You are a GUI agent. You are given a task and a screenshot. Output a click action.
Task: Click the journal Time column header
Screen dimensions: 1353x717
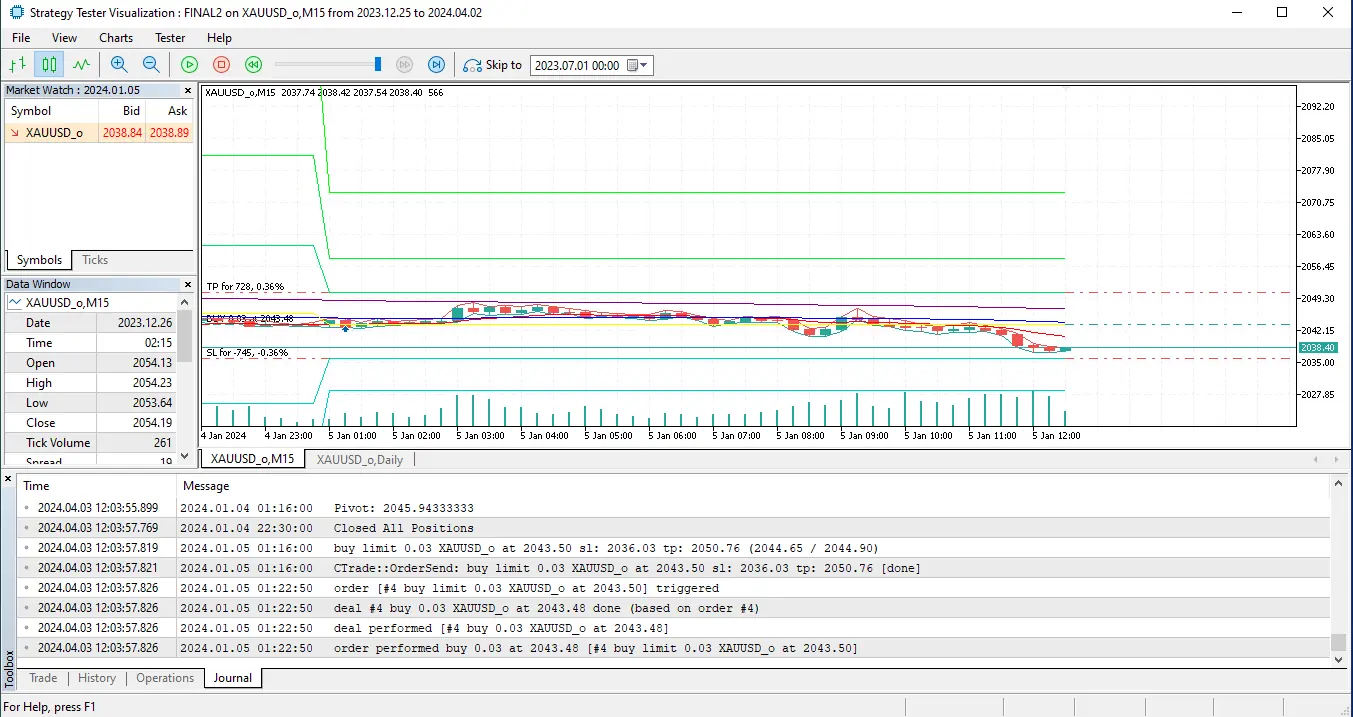(x=98, y=486)
